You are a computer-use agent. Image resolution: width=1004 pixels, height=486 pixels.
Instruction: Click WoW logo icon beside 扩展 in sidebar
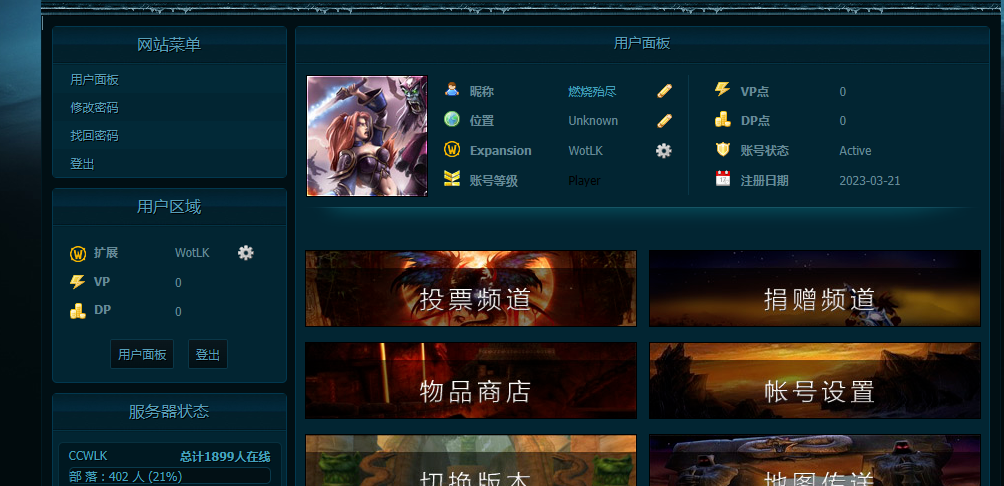(x=77, y=254)
